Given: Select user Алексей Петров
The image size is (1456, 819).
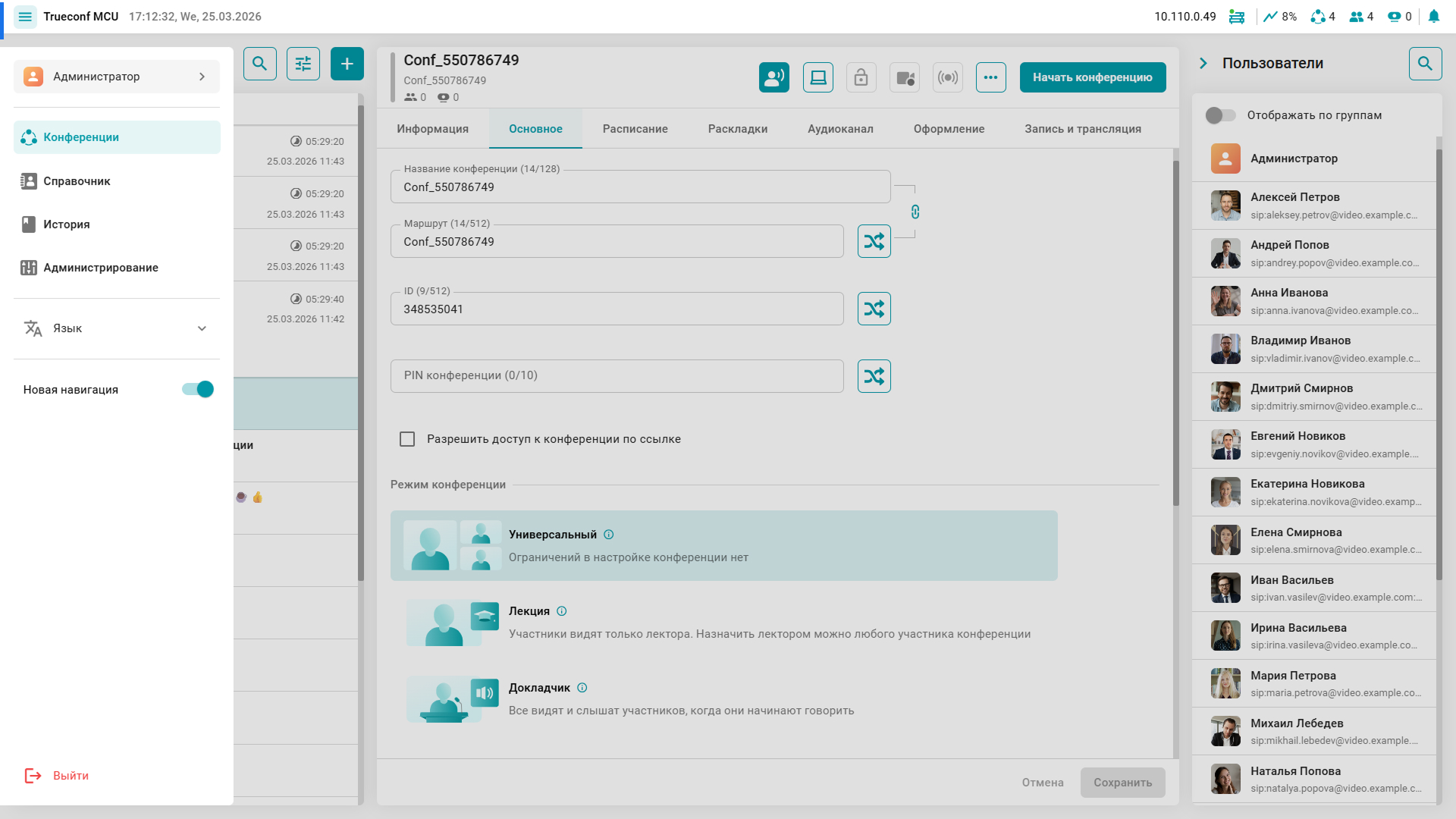Looking at the screenshot, I should point(1315,206).
